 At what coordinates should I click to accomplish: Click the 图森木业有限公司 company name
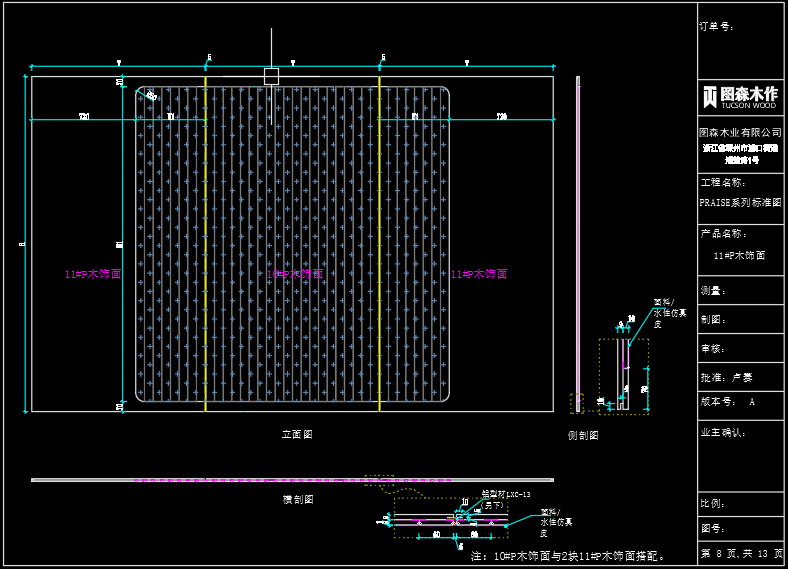(x=740, y=132)
